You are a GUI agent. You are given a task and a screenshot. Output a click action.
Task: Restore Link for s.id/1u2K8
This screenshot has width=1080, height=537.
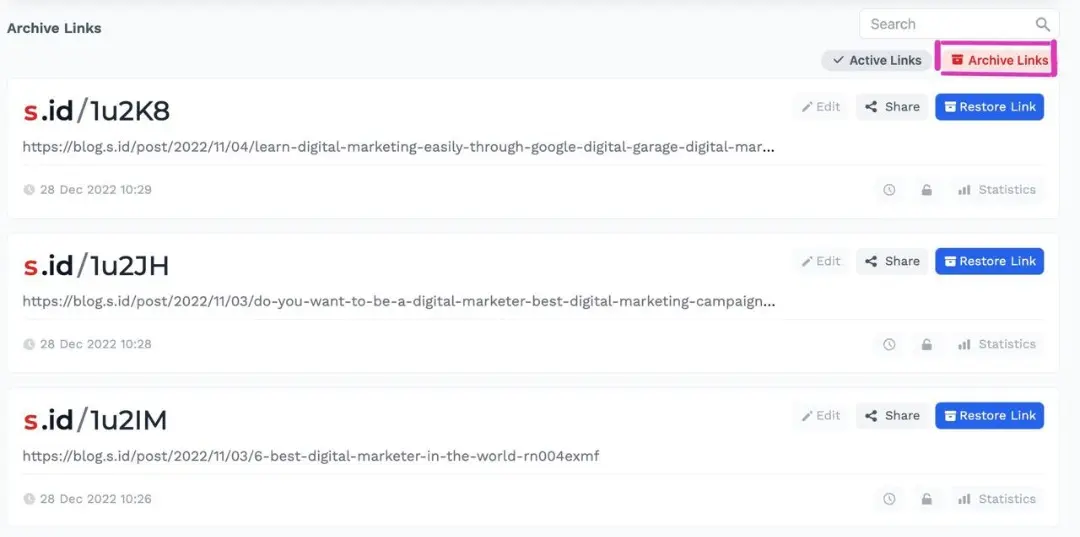989,107
